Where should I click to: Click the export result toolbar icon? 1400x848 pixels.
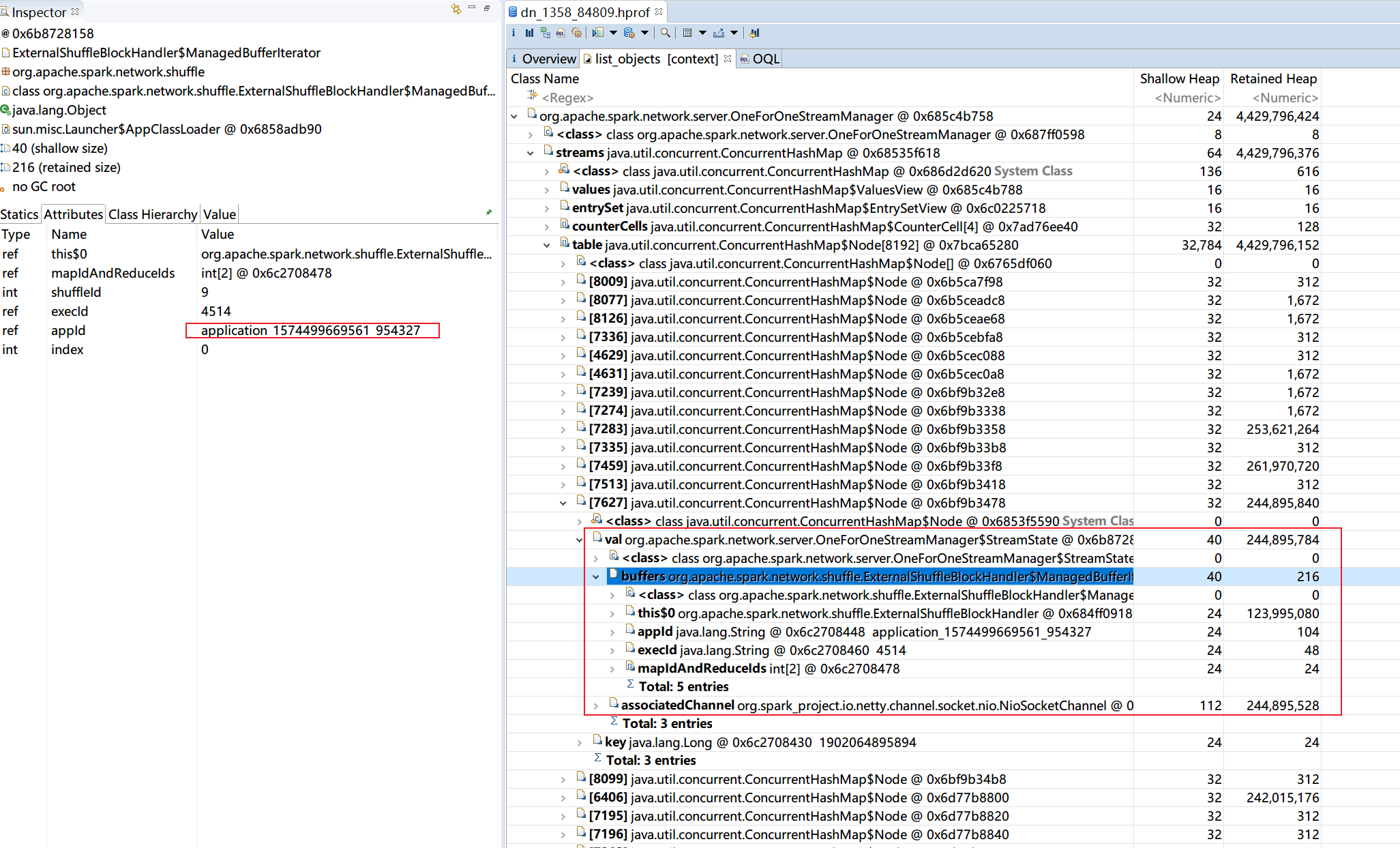pos(719,33)
